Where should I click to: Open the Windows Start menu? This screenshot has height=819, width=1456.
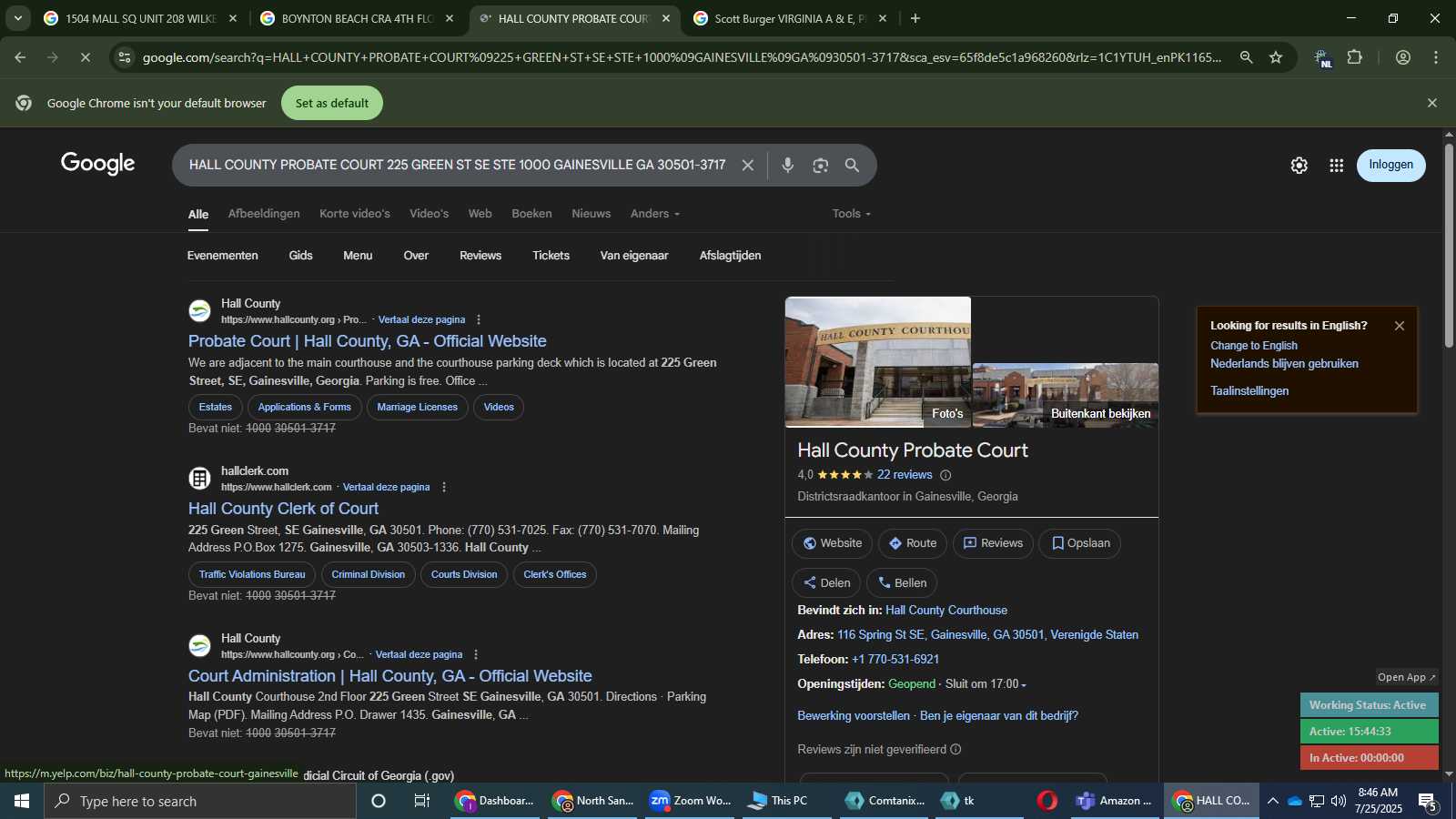(22, 801)
